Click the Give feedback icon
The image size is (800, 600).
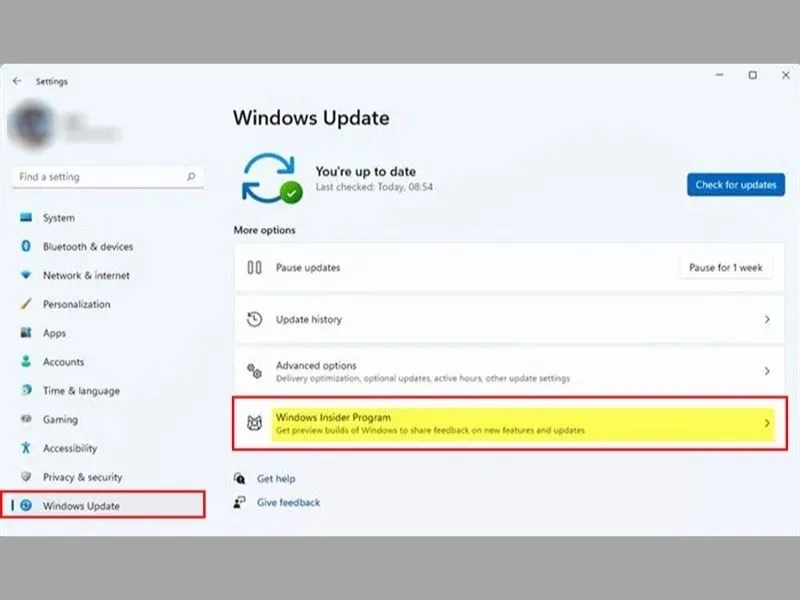point(239,503)
